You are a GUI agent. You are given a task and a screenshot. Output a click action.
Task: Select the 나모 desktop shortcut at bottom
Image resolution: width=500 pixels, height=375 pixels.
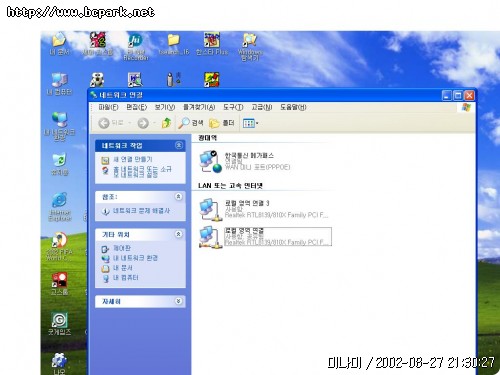59,364
